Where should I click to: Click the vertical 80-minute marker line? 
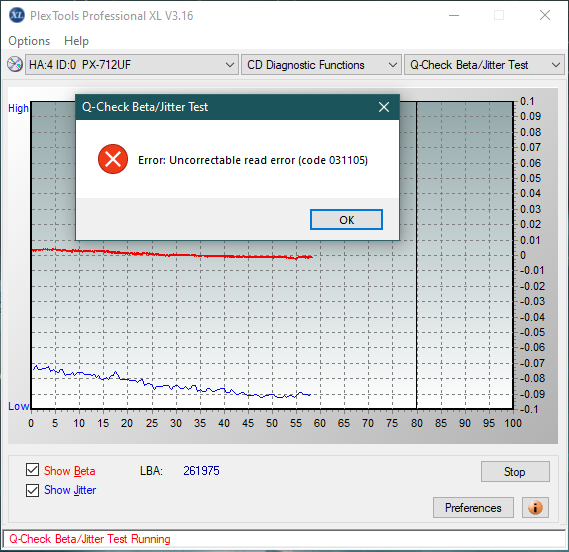(x=417, y=255)
